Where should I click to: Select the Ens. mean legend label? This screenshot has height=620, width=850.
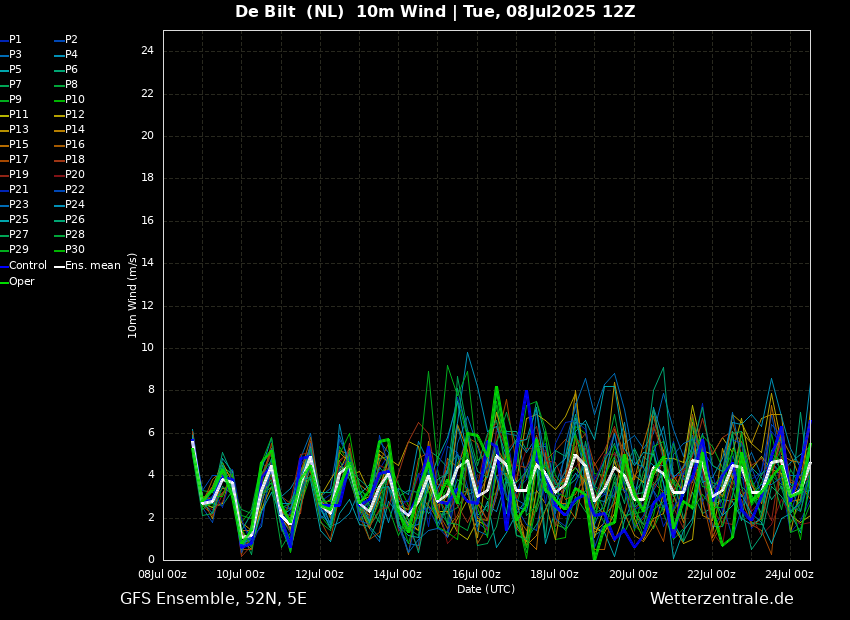tap(92, 266)
